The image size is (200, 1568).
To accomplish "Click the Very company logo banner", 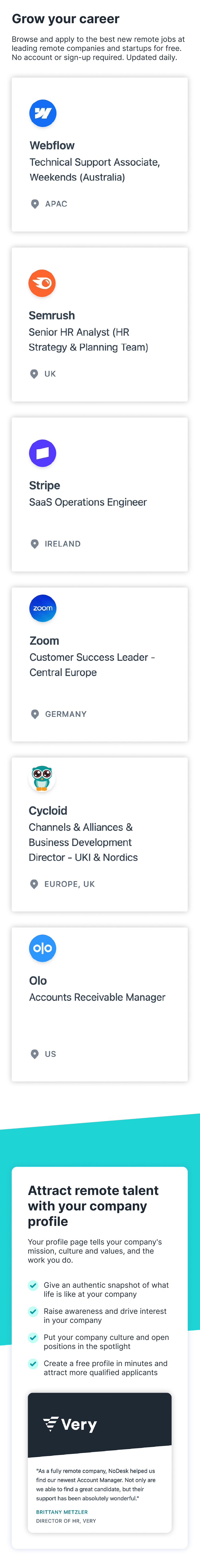I will 99,1424.
